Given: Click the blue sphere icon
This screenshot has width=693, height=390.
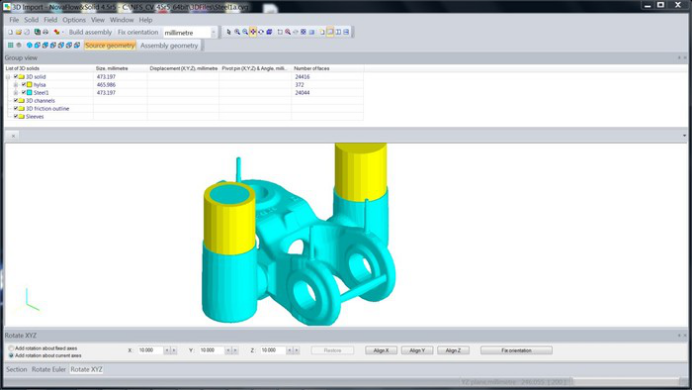Looking at the screenshot, I should click(x=29, y=45).
